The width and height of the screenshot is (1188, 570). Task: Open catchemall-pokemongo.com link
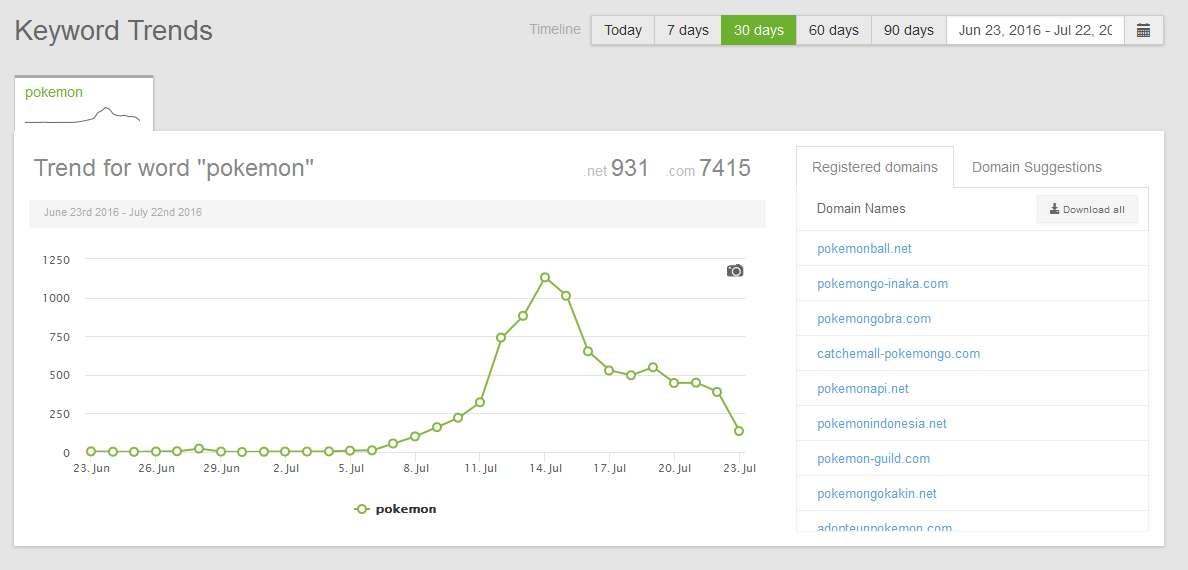(899, 353)
